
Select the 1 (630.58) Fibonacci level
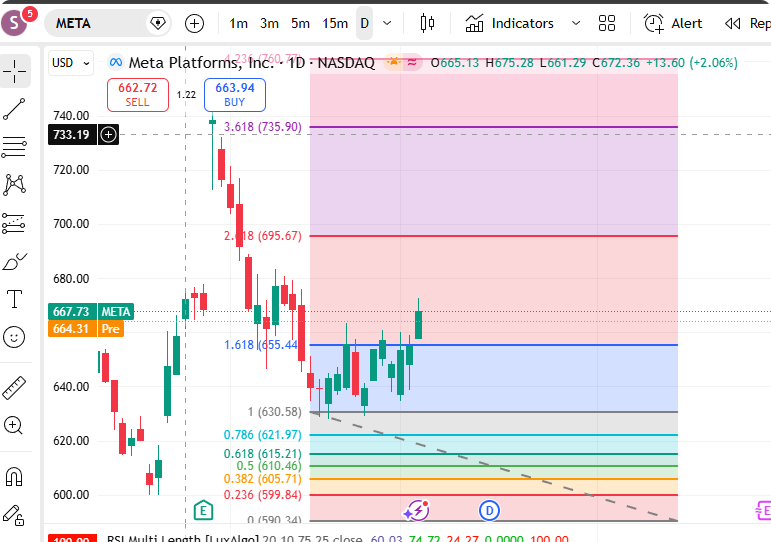coord(274,412)
